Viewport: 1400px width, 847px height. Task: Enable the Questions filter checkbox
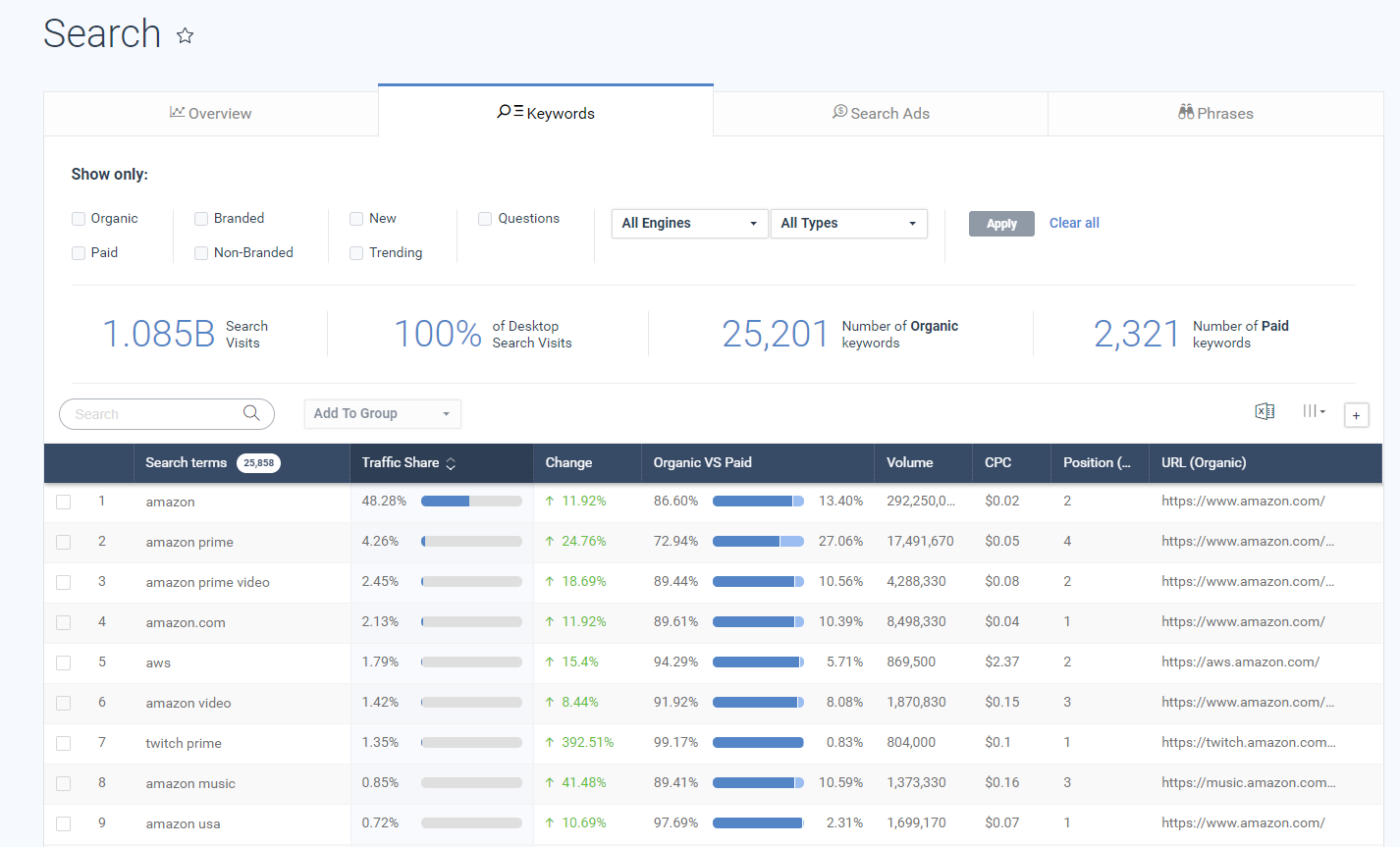click(x=485, y=219)
